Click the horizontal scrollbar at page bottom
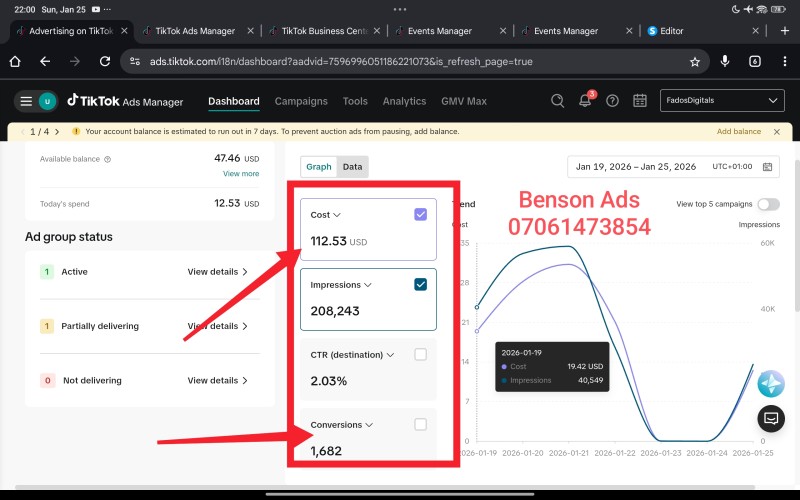This screenshot has width=800, height=500. 385,487
